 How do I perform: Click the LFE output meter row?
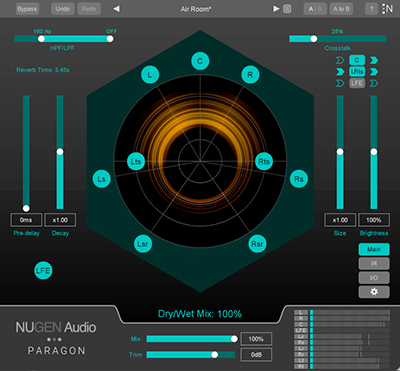pyautogui.click(x=342, y=330)
